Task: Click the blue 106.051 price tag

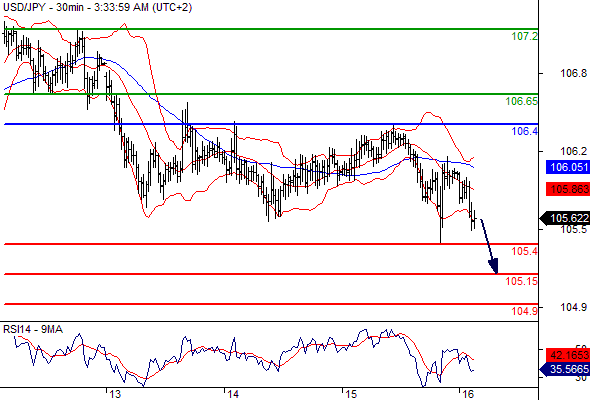Action: (568, 167)
